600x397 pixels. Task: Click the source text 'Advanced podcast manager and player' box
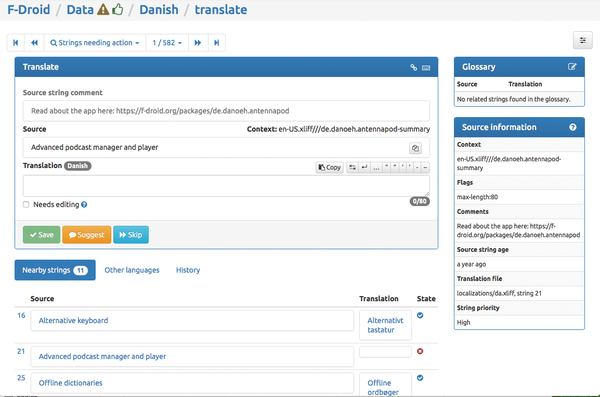(x=226, y=147)
